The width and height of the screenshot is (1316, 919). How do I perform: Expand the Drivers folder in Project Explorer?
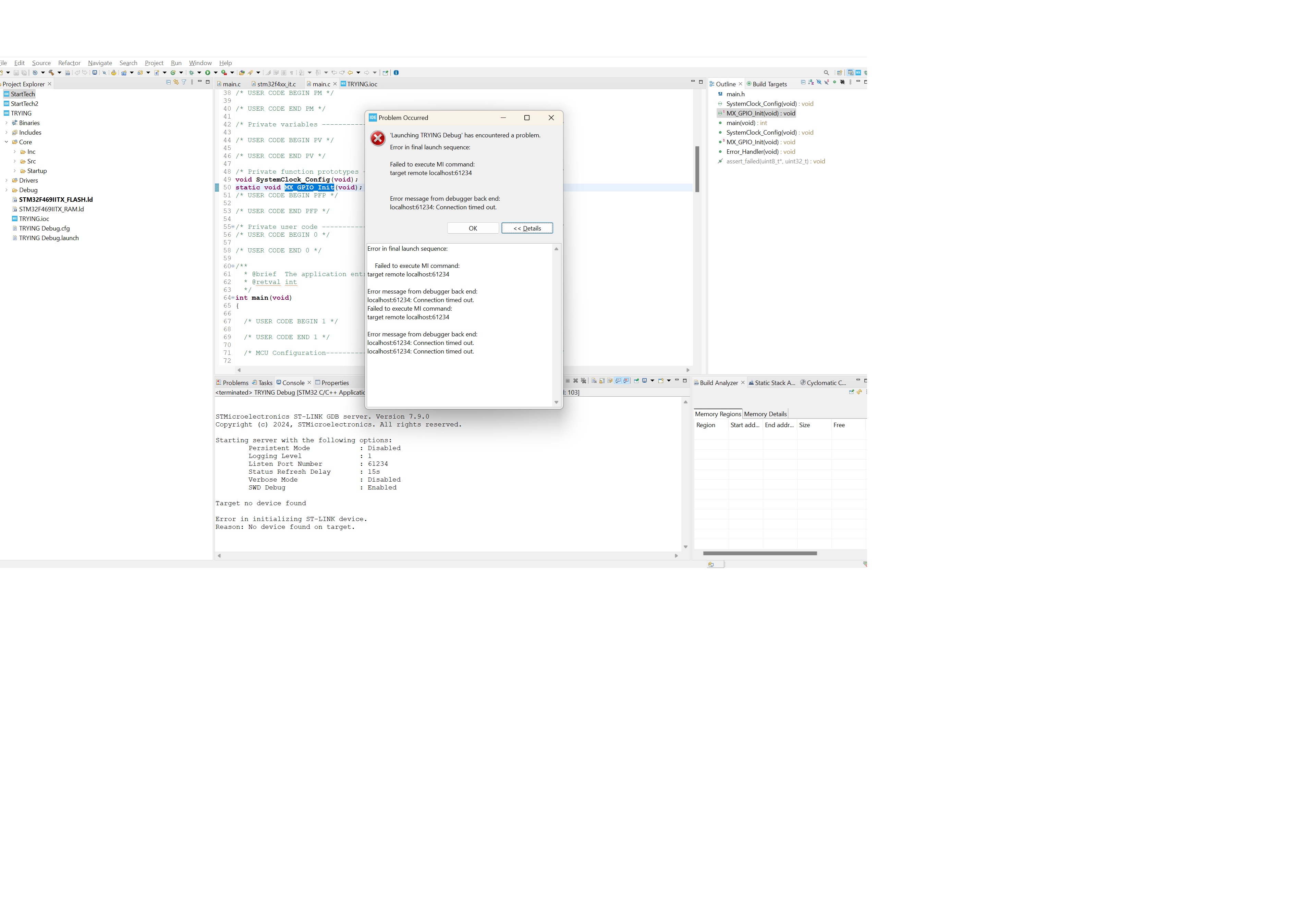(6, 180)
